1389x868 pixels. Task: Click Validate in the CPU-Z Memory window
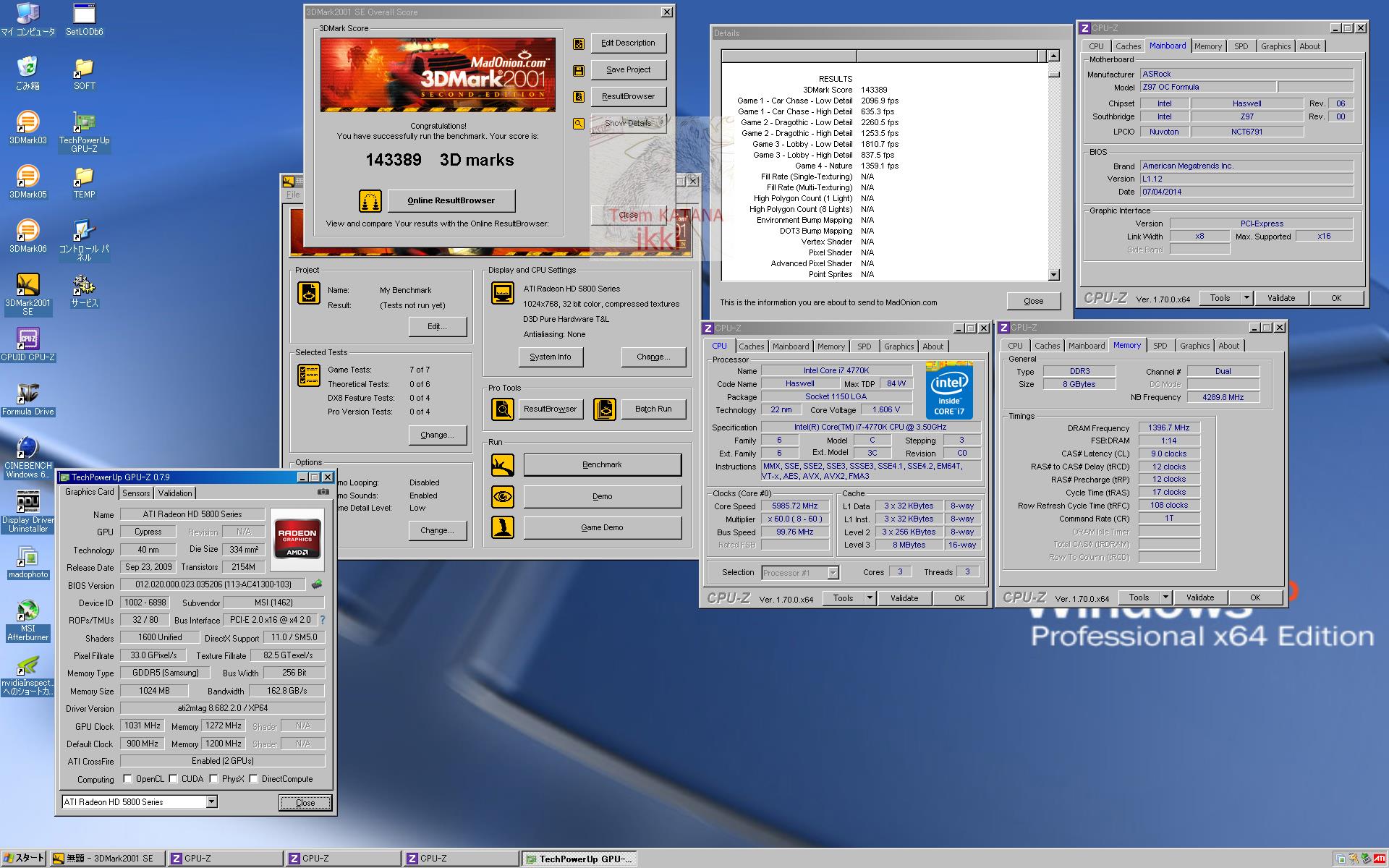click(x=1200, y=597)
